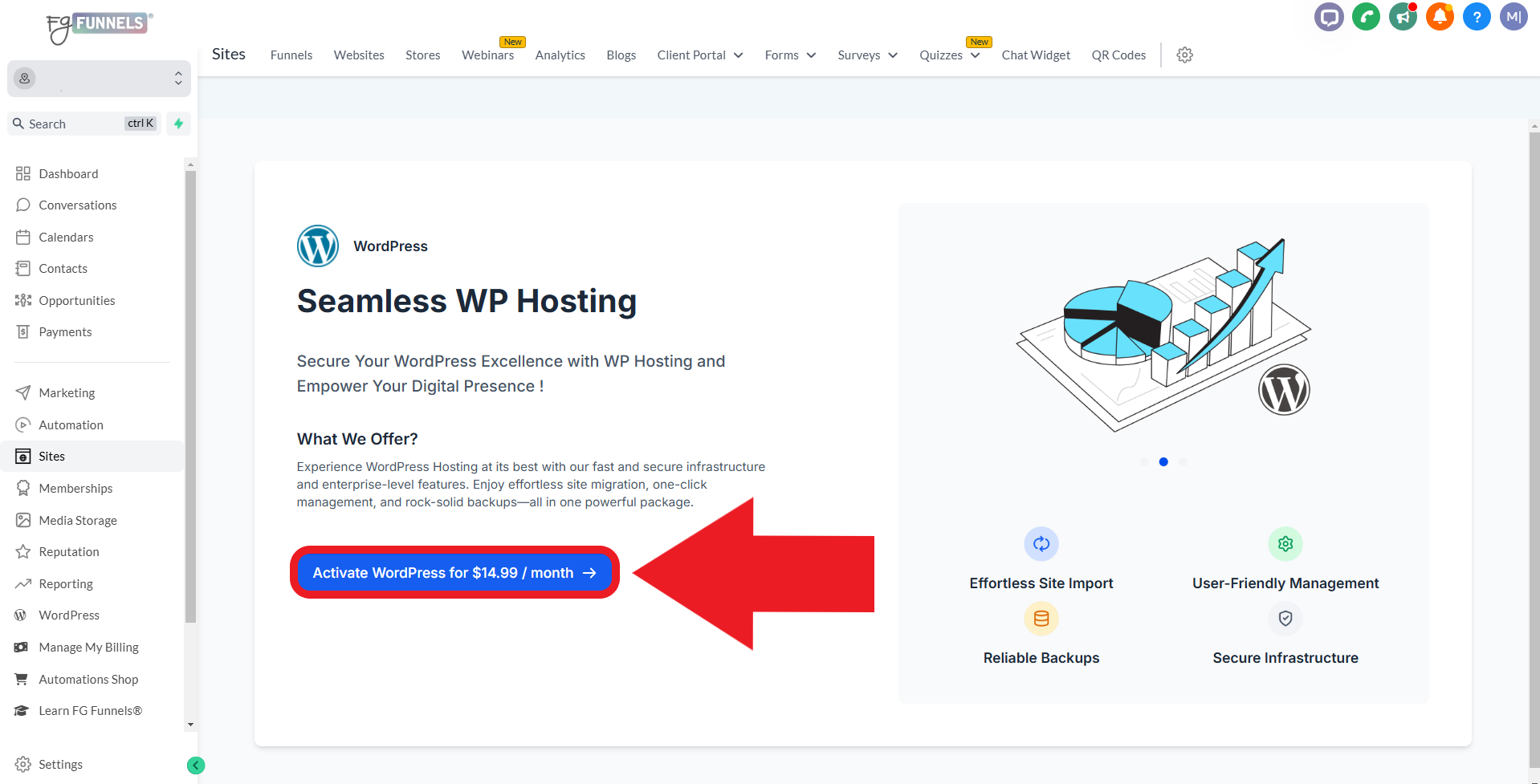The image size is (1540, 784).
Task: Show the first carousel slide dot
Action: [1144, 461]
